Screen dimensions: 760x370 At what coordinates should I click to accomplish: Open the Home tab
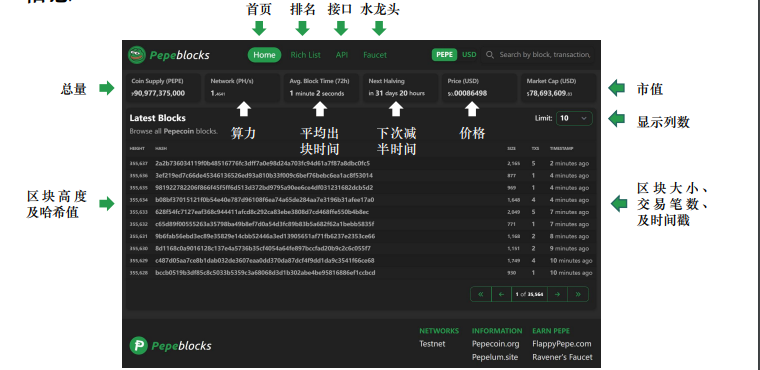[264, 55]
